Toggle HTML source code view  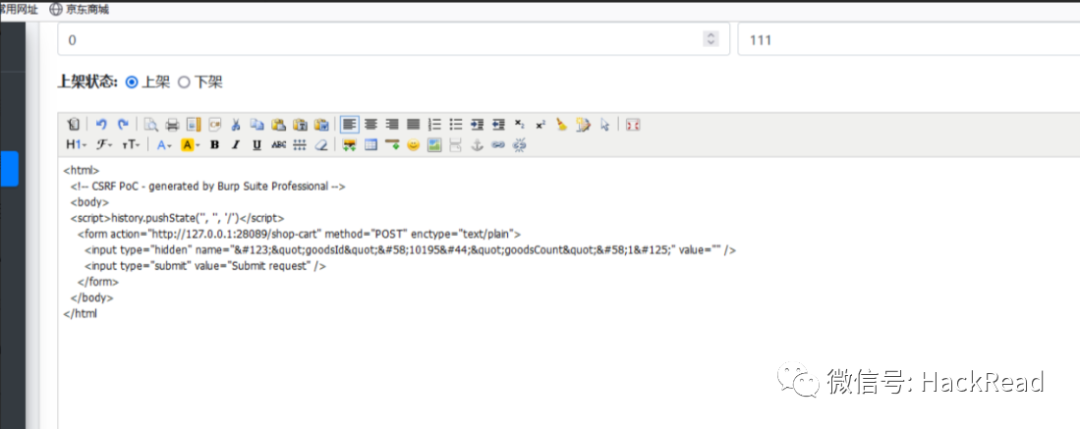[x=74, y=125]
